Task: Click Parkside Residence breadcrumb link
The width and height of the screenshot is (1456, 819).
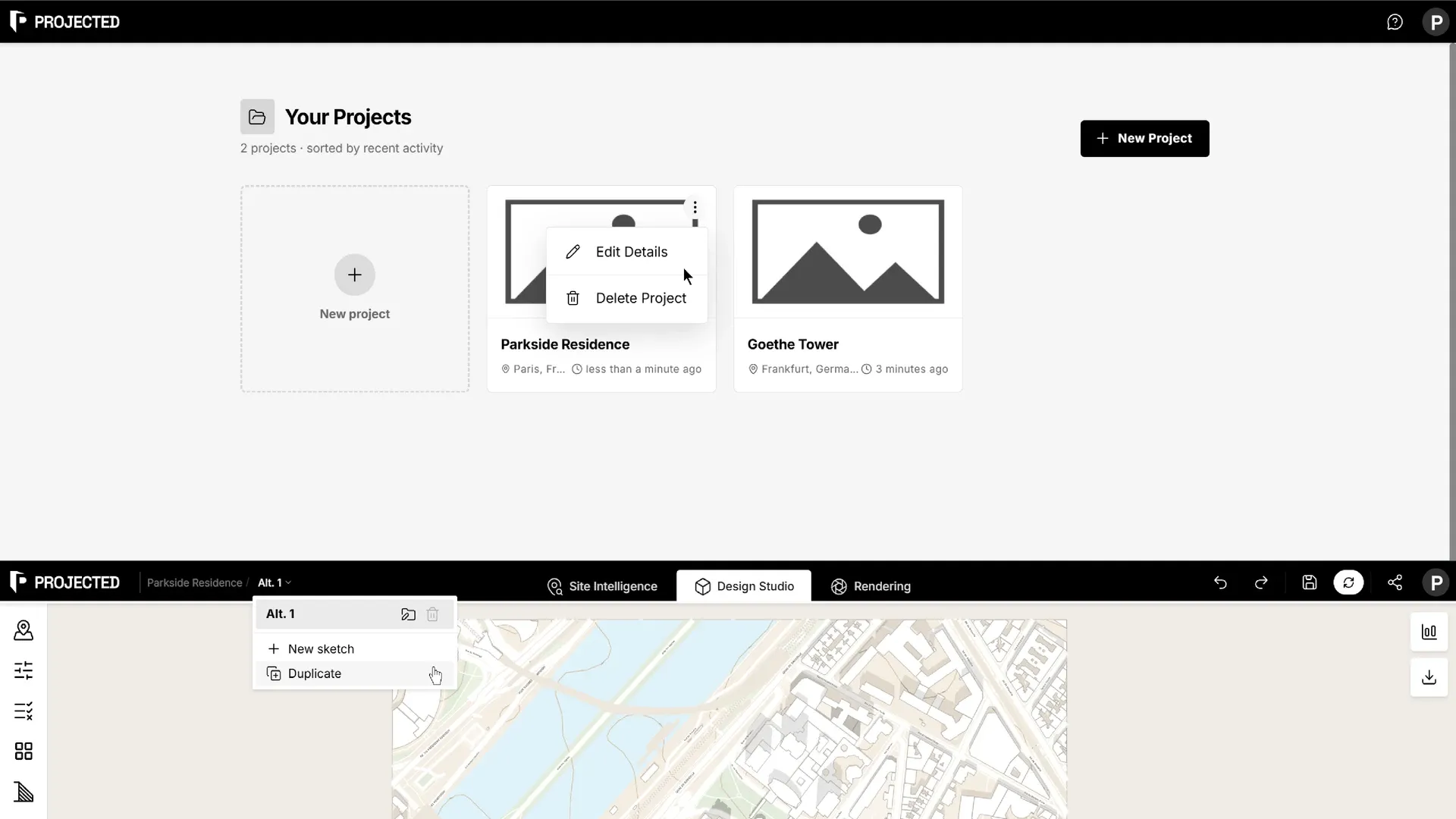Action: [x=194, y=582]
